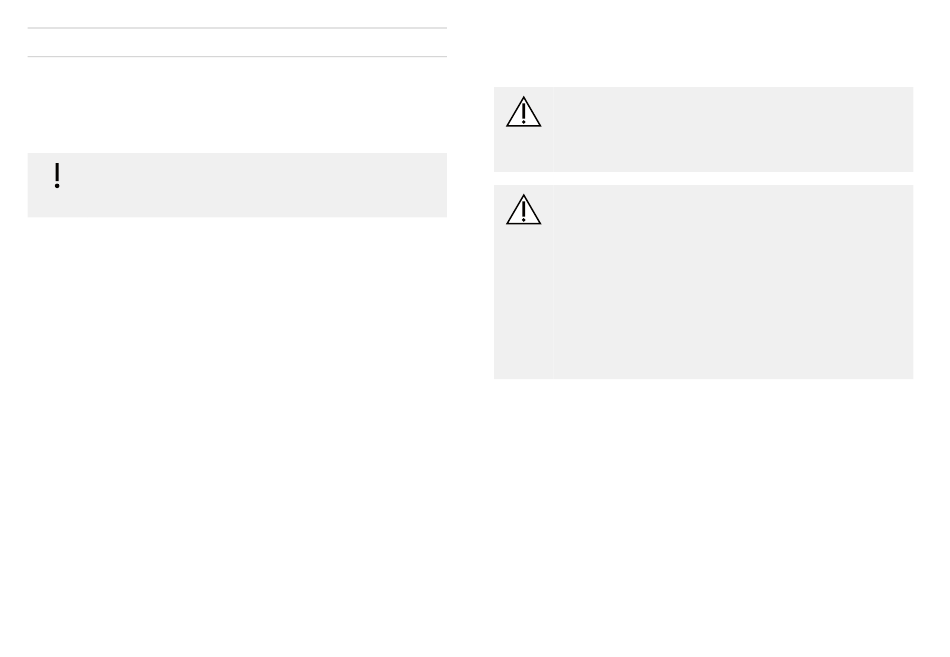Click the second horizontal divider line
950x657 pixels.
[238, 56]
